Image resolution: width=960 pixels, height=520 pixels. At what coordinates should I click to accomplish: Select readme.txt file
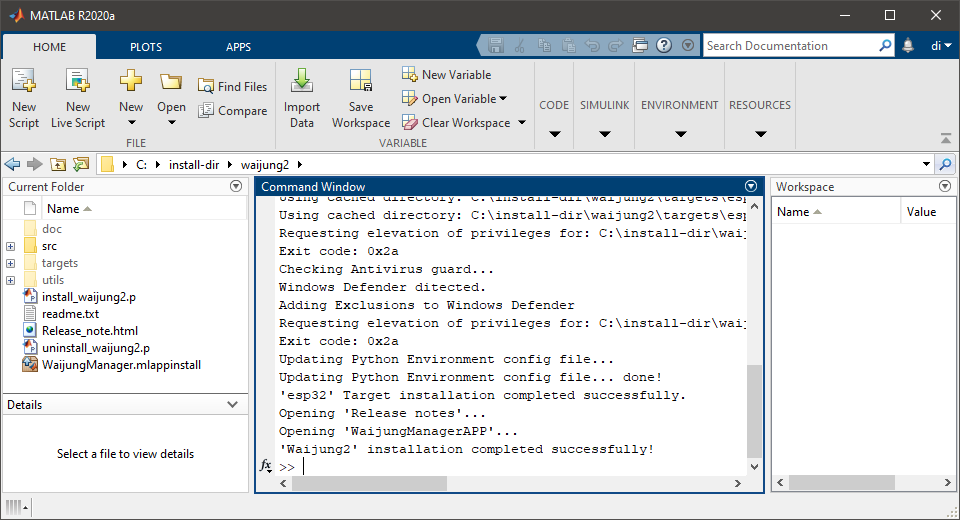70,314
